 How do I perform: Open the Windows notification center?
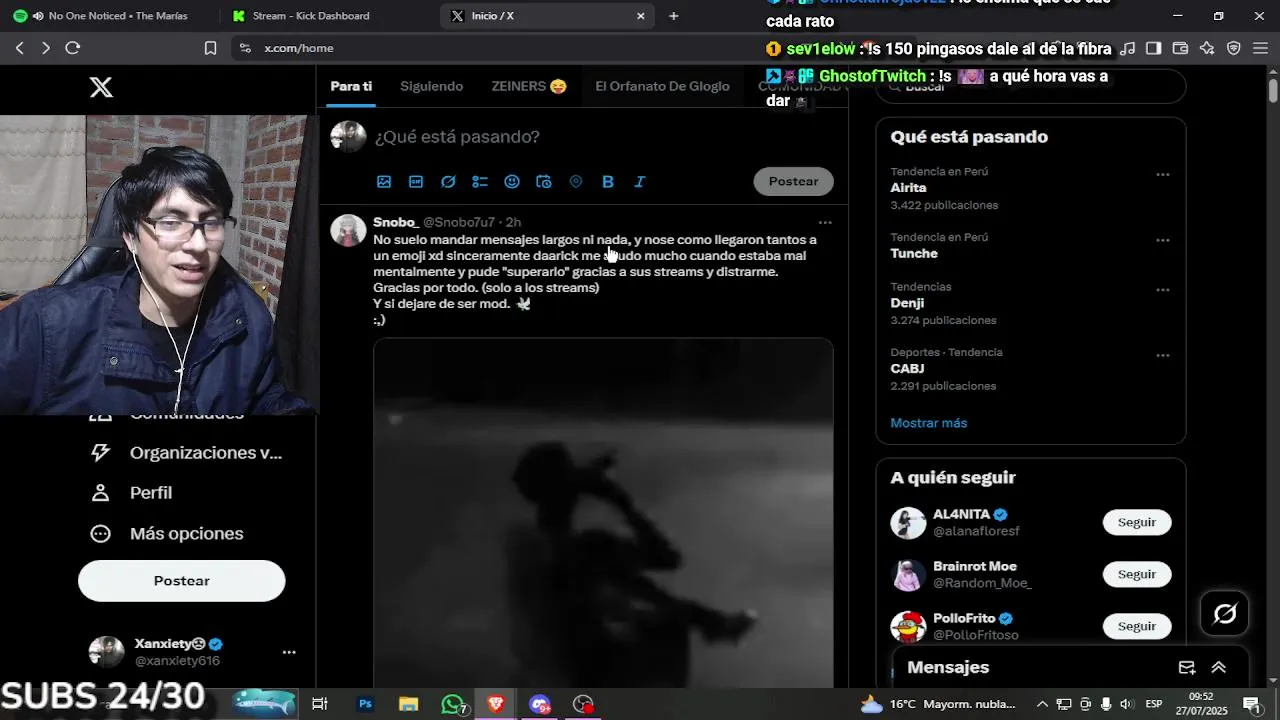click(x=1251, y=704)
